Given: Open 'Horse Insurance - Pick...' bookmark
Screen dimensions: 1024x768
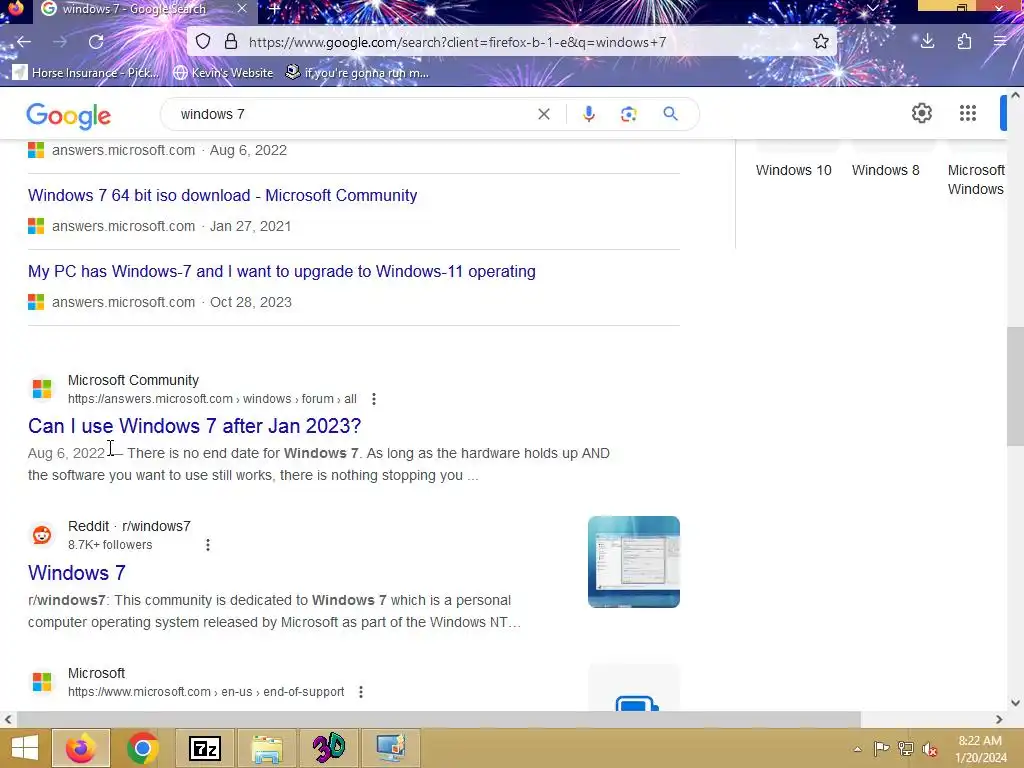Looking at the screenshot, I should click(x=86, y=72).
